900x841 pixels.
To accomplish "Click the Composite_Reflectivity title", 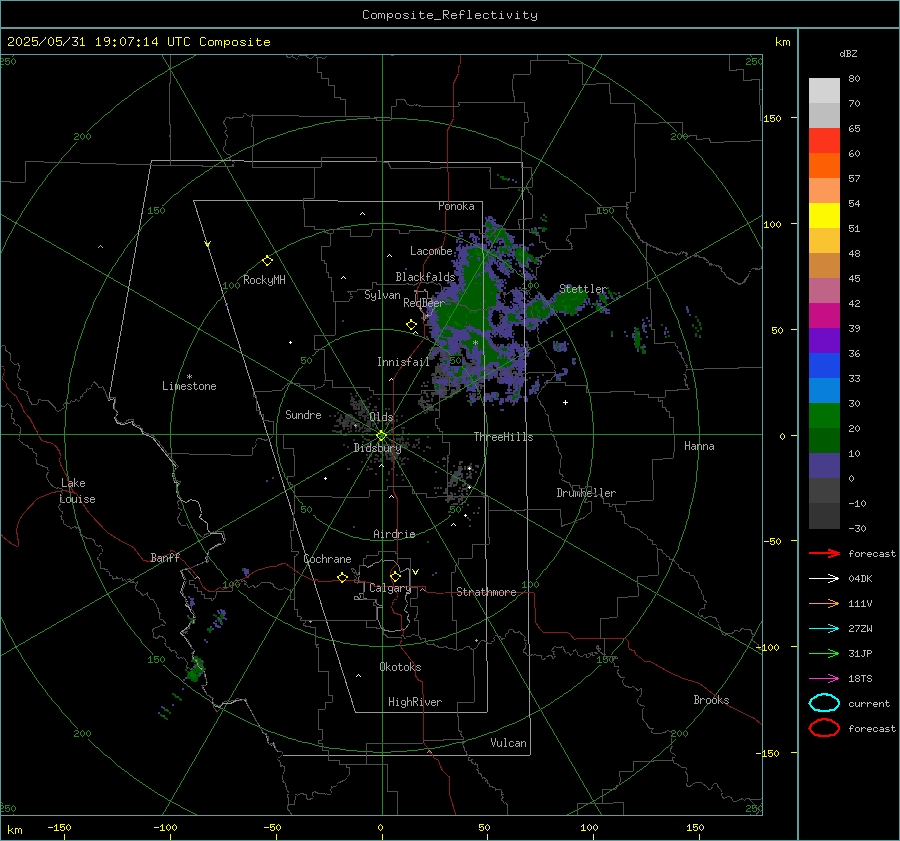I will 450,15.
